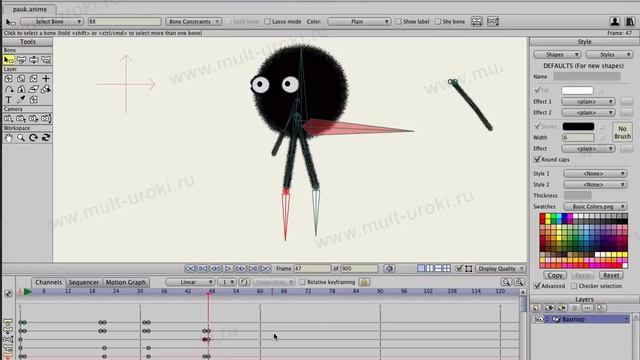Toggle the checkbox beside Display Quality

pyautogui.click(x=459, y=268)
